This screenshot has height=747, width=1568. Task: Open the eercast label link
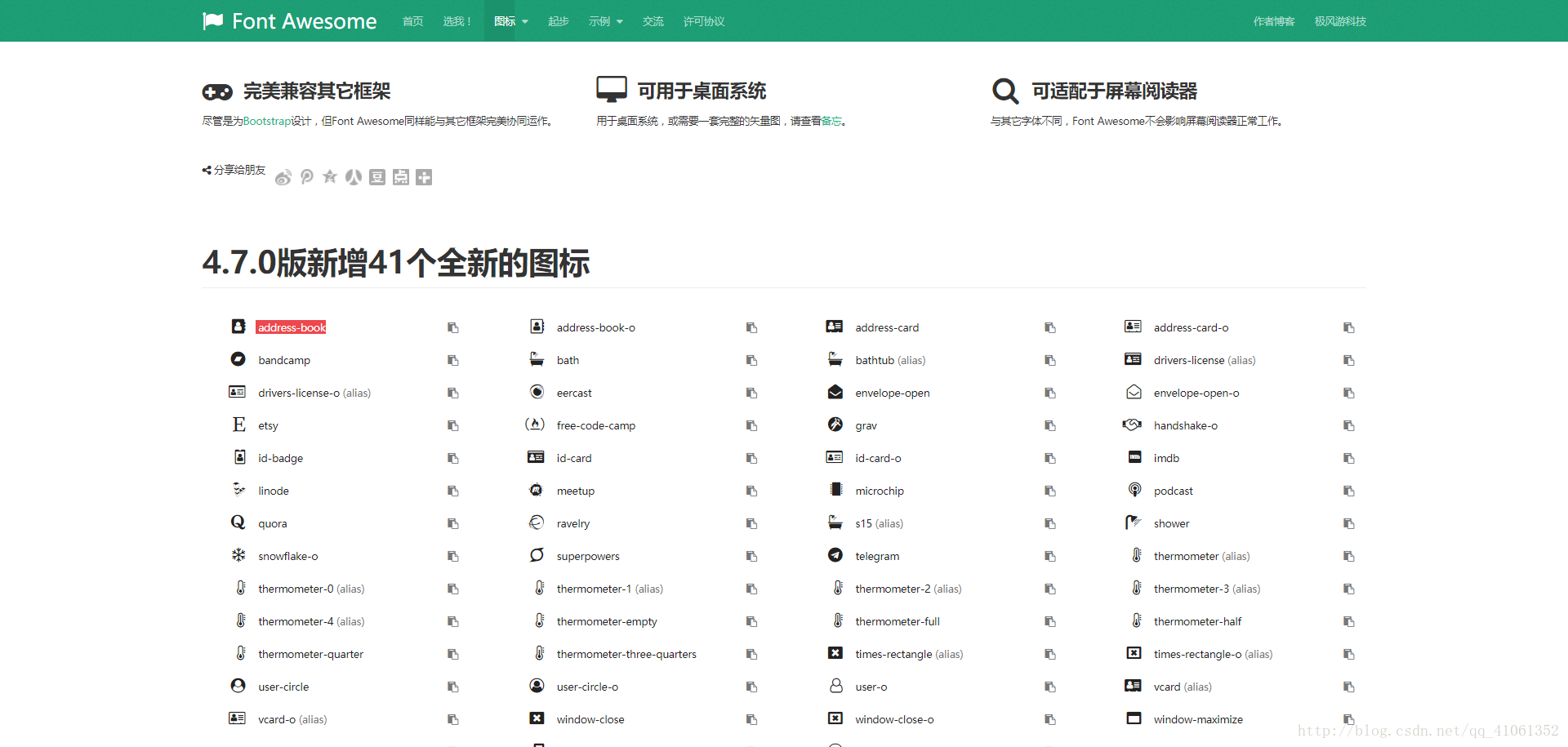point(574,393)
